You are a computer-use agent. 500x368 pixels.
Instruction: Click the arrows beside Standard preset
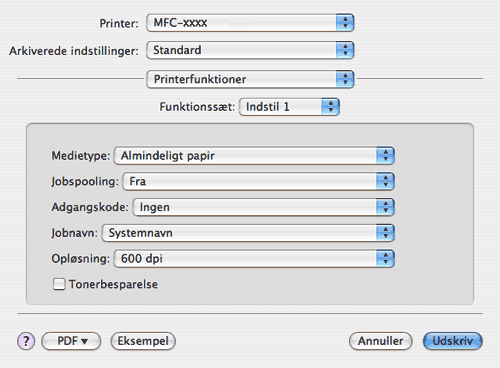pos(345,50)
